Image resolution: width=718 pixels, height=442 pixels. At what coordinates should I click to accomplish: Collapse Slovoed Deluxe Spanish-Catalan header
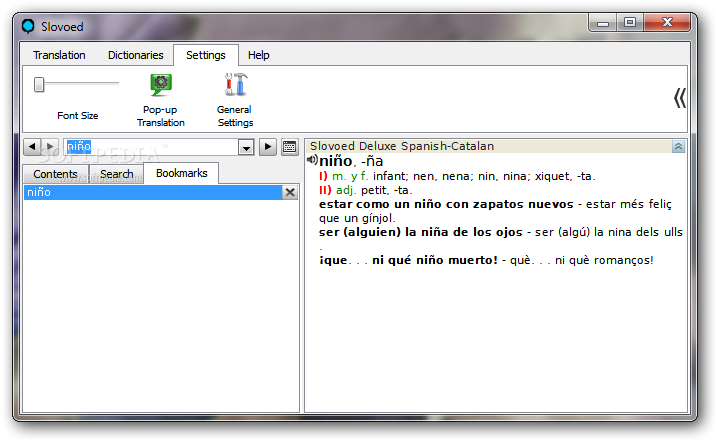coord(678,147)
